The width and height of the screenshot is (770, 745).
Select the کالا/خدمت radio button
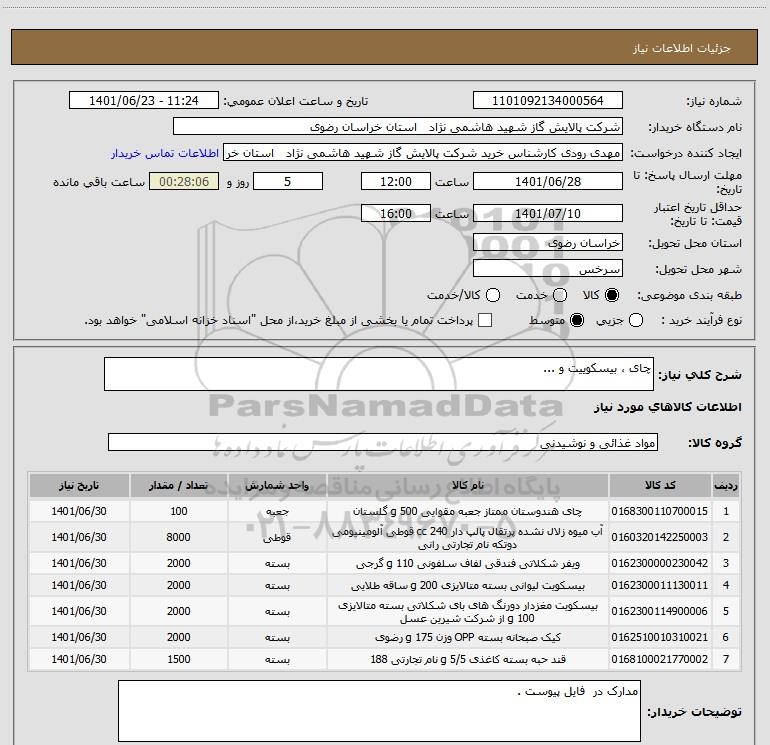(493, 295)
